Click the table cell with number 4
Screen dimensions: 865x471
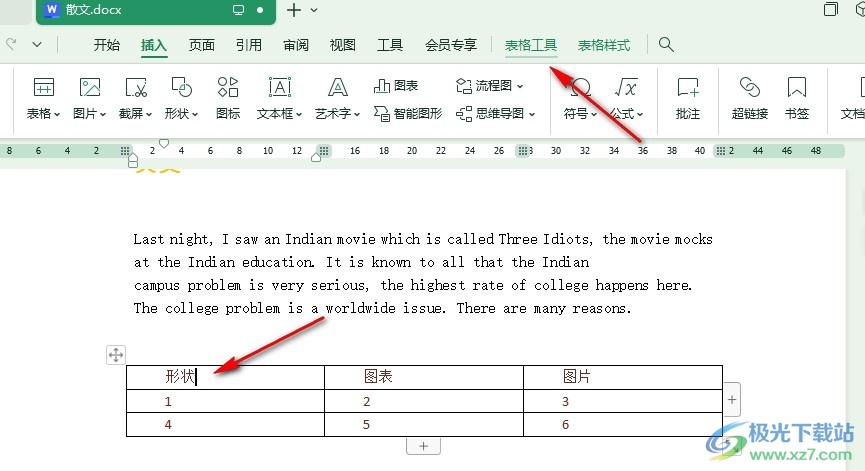[225, 425]
